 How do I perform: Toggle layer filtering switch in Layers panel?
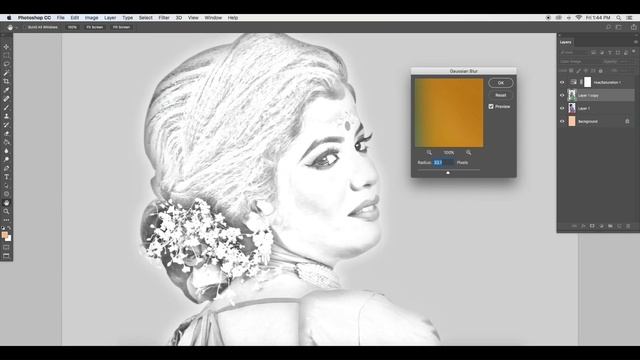633,51
